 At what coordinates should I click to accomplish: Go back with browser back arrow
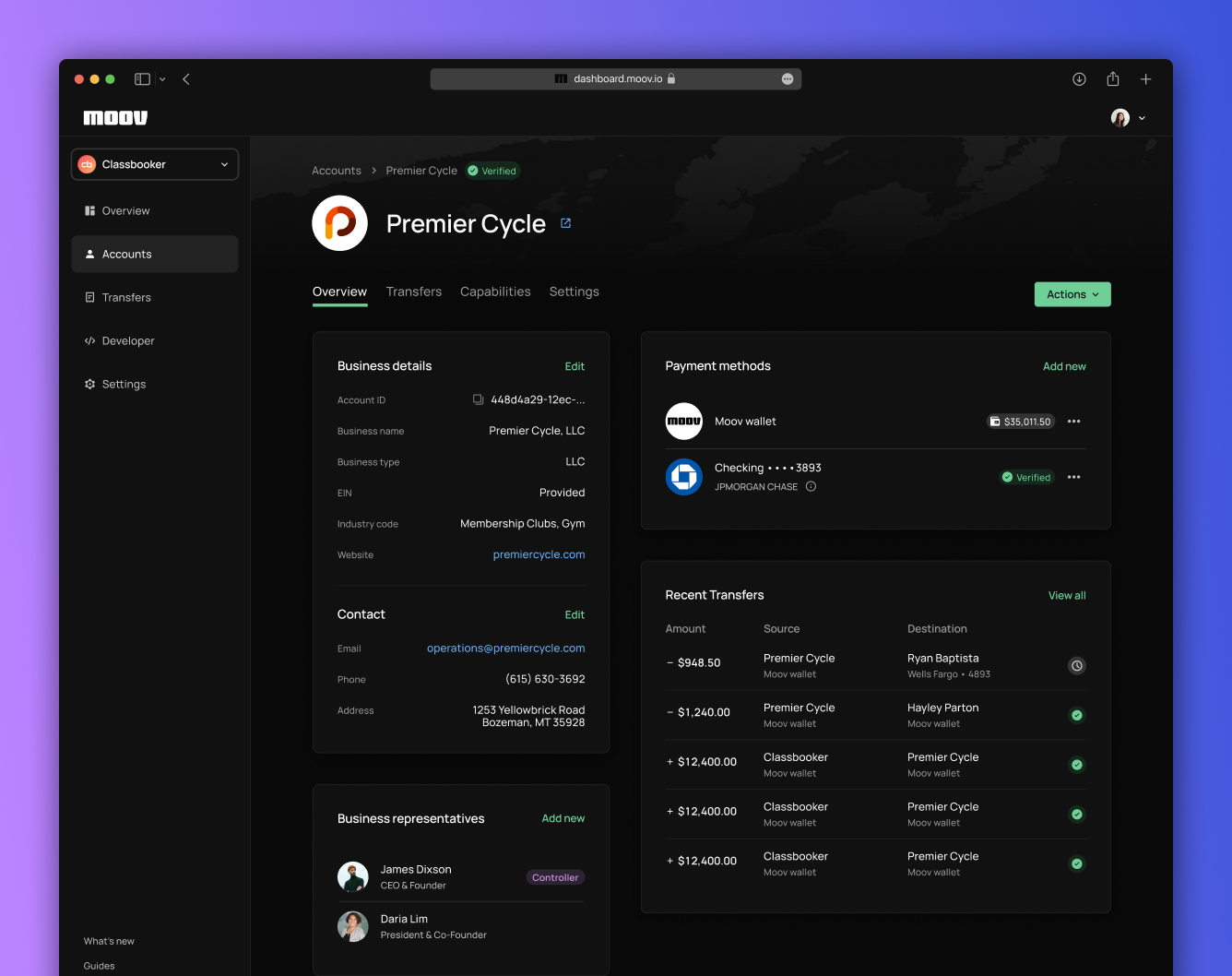coord(186,79)
